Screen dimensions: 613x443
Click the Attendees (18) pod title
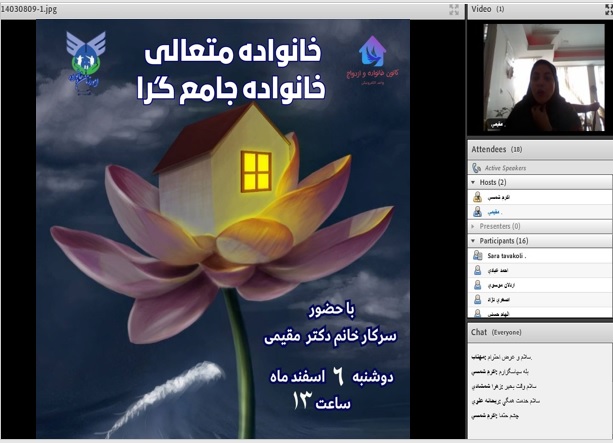coord(496,149)
